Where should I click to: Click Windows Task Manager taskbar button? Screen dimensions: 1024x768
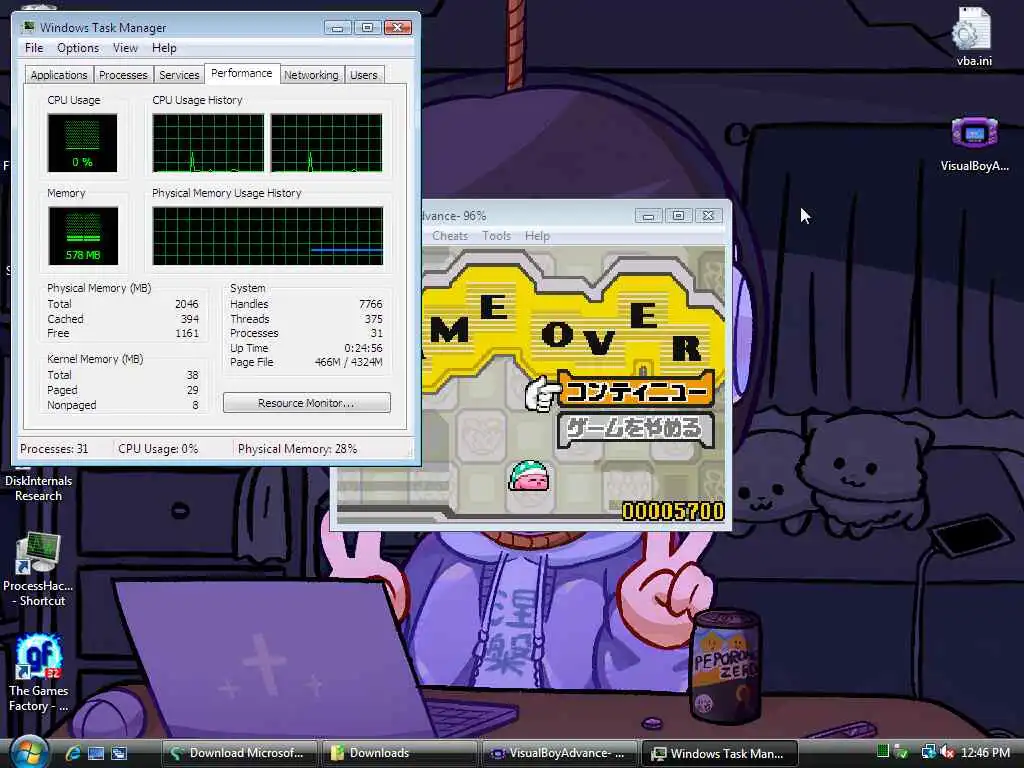coord(720,753)
